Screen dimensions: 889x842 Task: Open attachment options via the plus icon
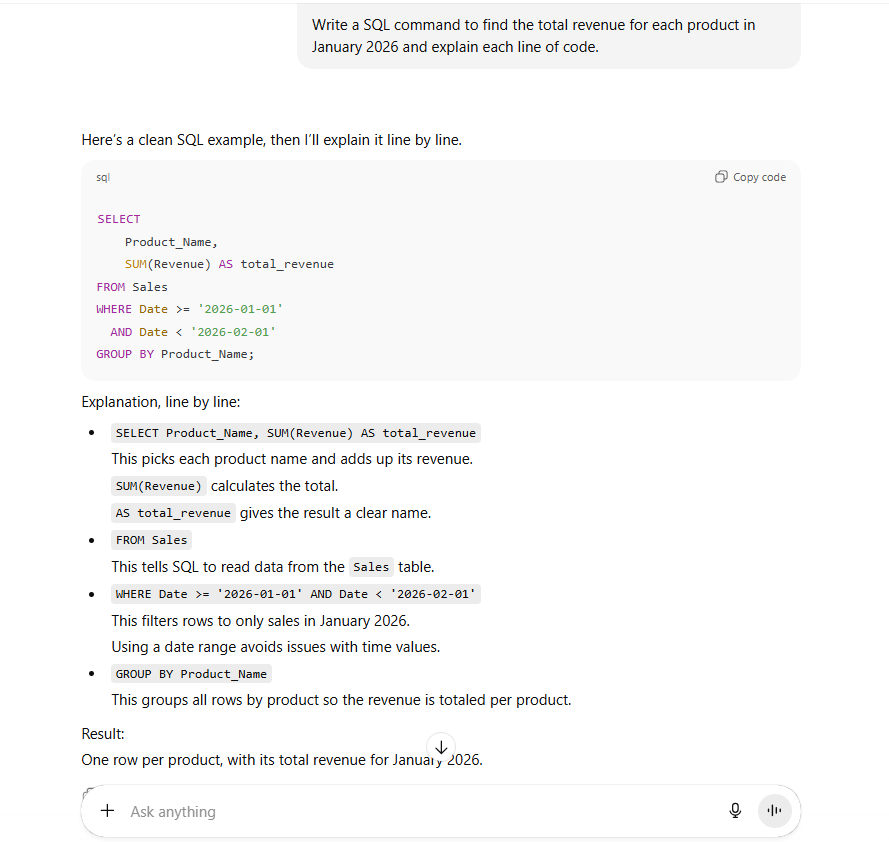(107, 811)
